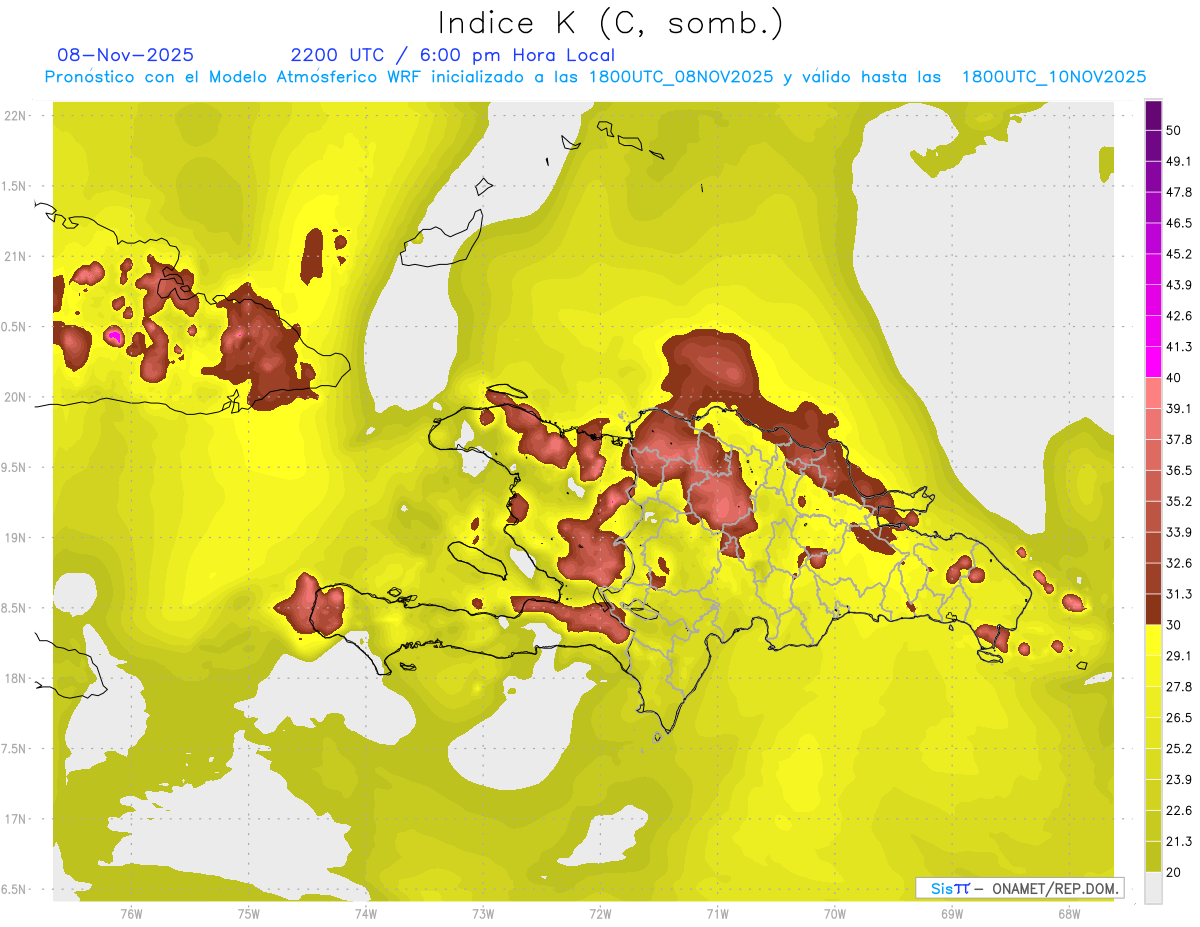Click colorbar label "29.1"
The height and width of the screenshot is (927, 1200).
(1178, 656)
